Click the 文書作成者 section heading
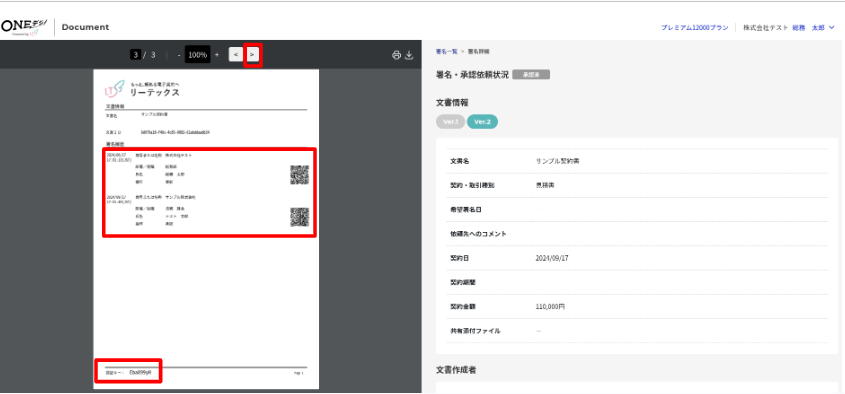Image resolution: width=845 pixels, height=394 pixels. click(x=456, y=370)
